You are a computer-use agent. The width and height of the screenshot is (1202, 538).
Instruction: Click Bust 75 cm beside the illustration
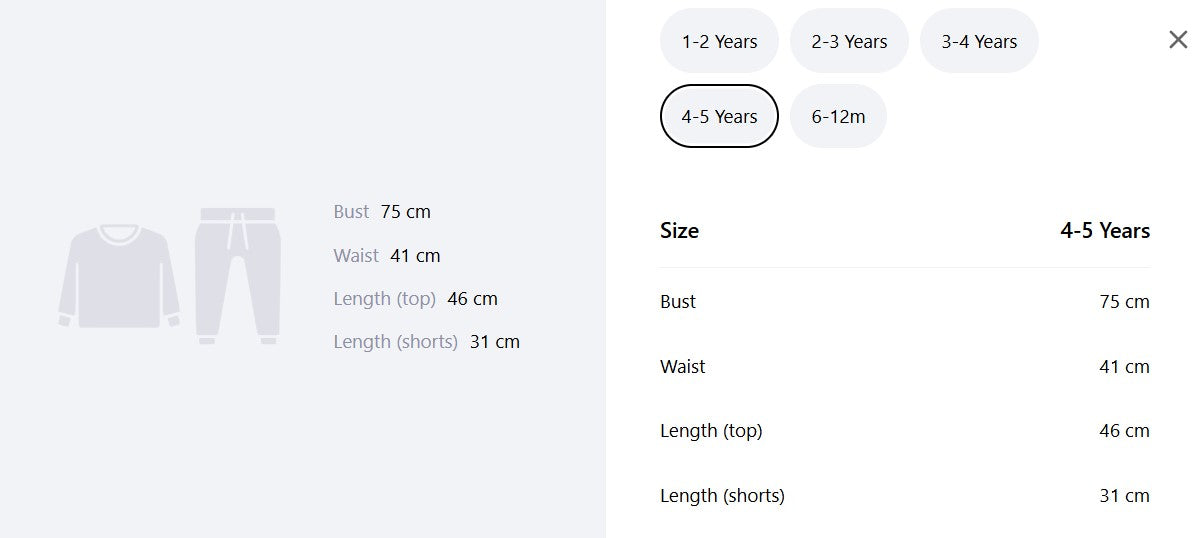point(382,212)
